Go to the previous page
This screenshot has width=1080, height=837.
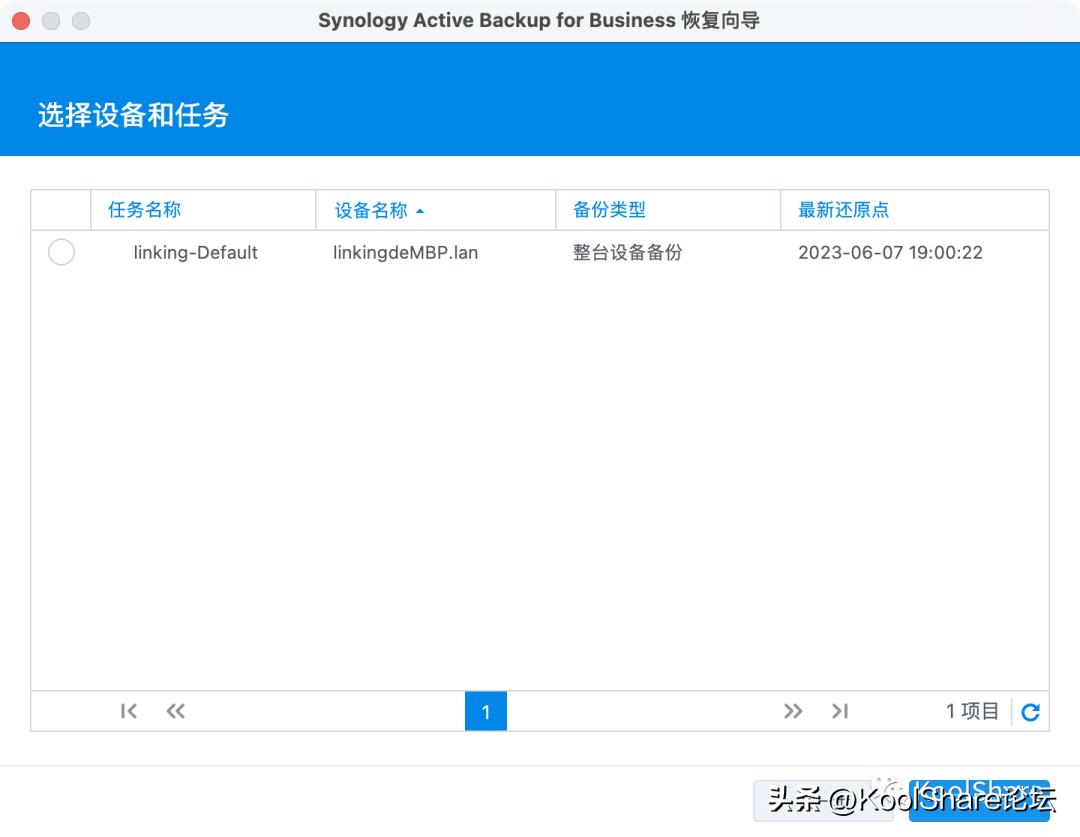point(175,711)
